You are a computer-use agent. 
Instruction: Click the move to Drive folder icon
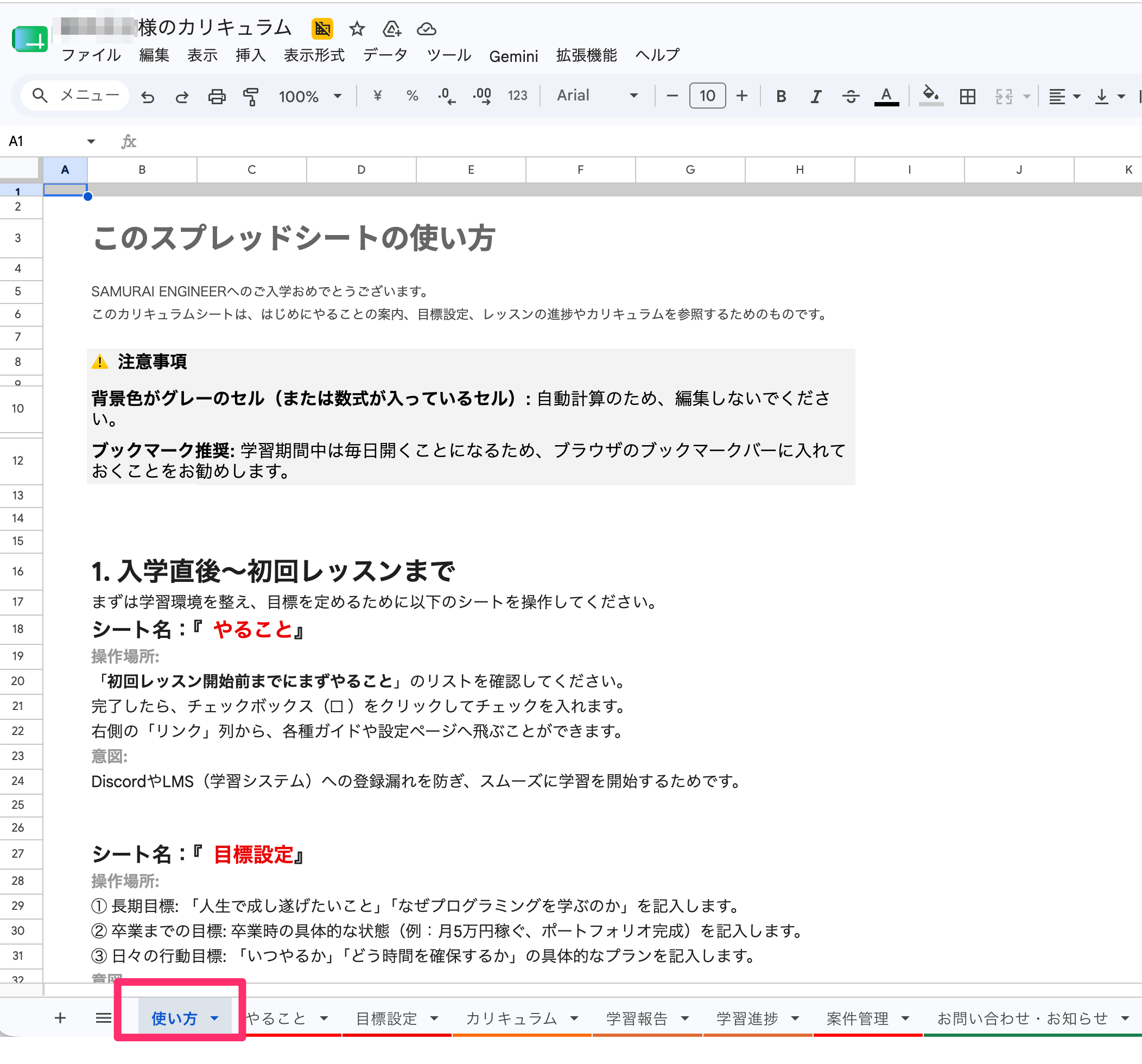click(x=392, y=28)
